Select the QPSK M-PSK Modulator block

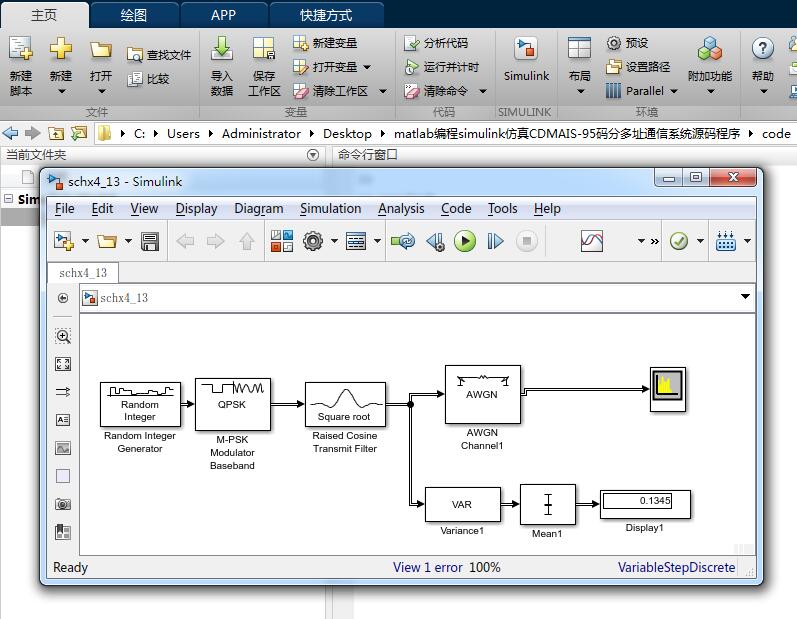(x=233, y=405)
